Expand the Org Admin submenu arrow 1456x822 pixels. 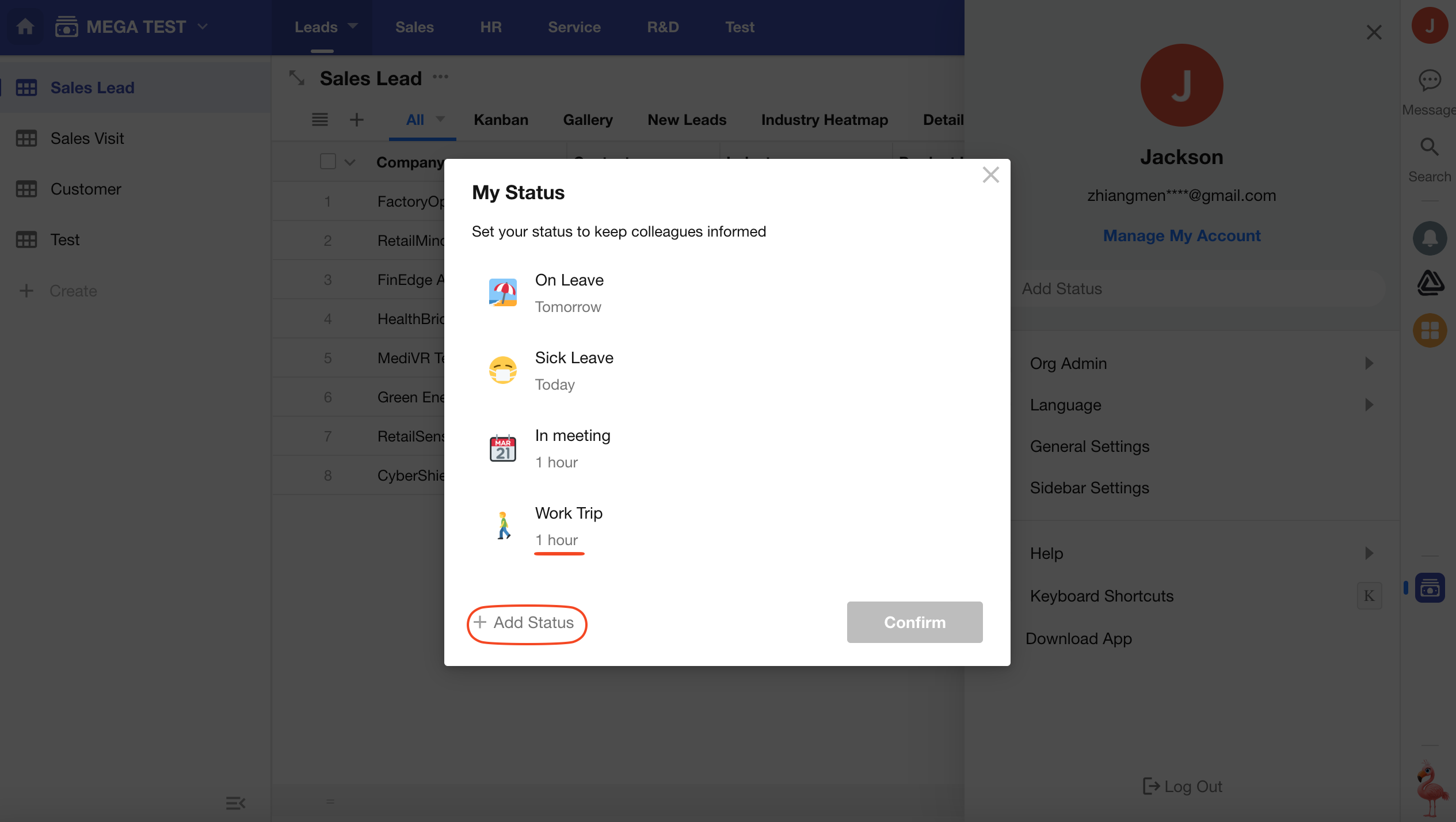[x=1369, y=363]
